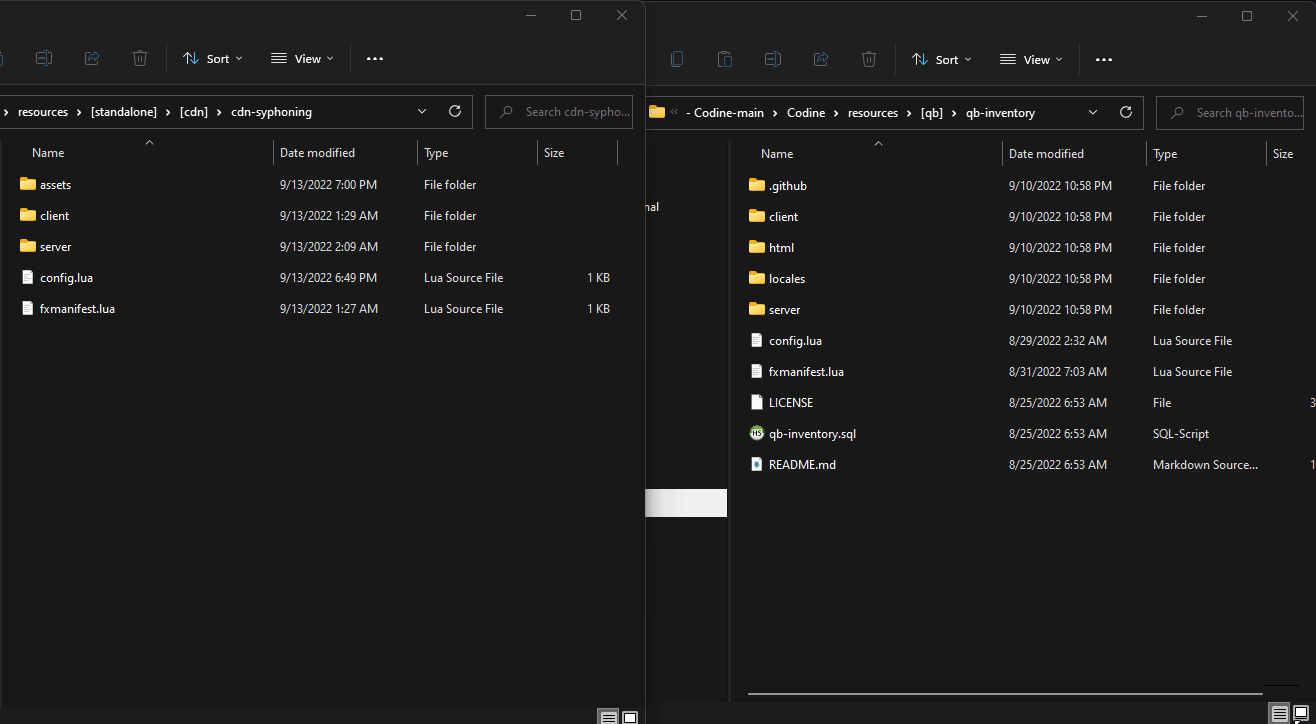1316x724 pixels.
Task: Click the paste icon in right window toolbar
Action: coord(725,60)
